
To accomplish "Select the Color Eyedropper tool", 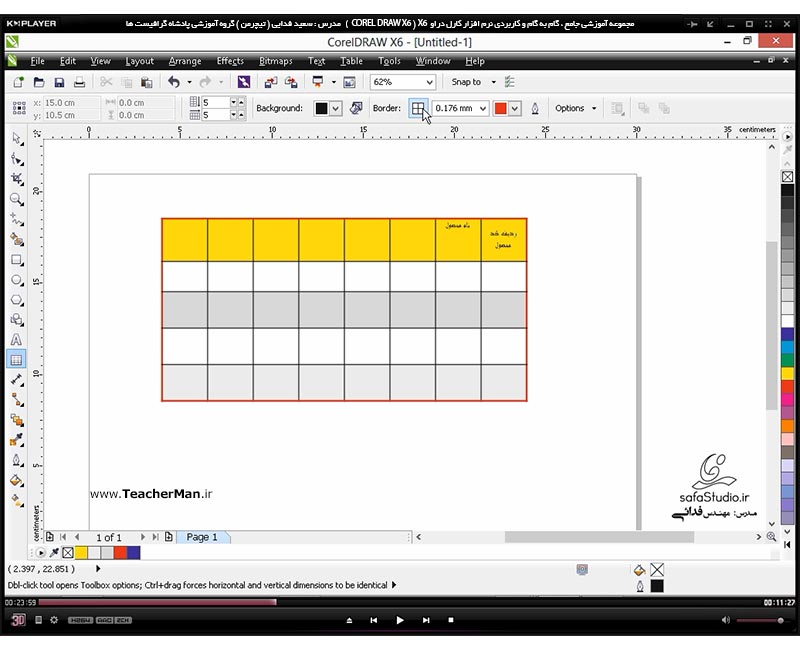I will [x=17, y=440].
